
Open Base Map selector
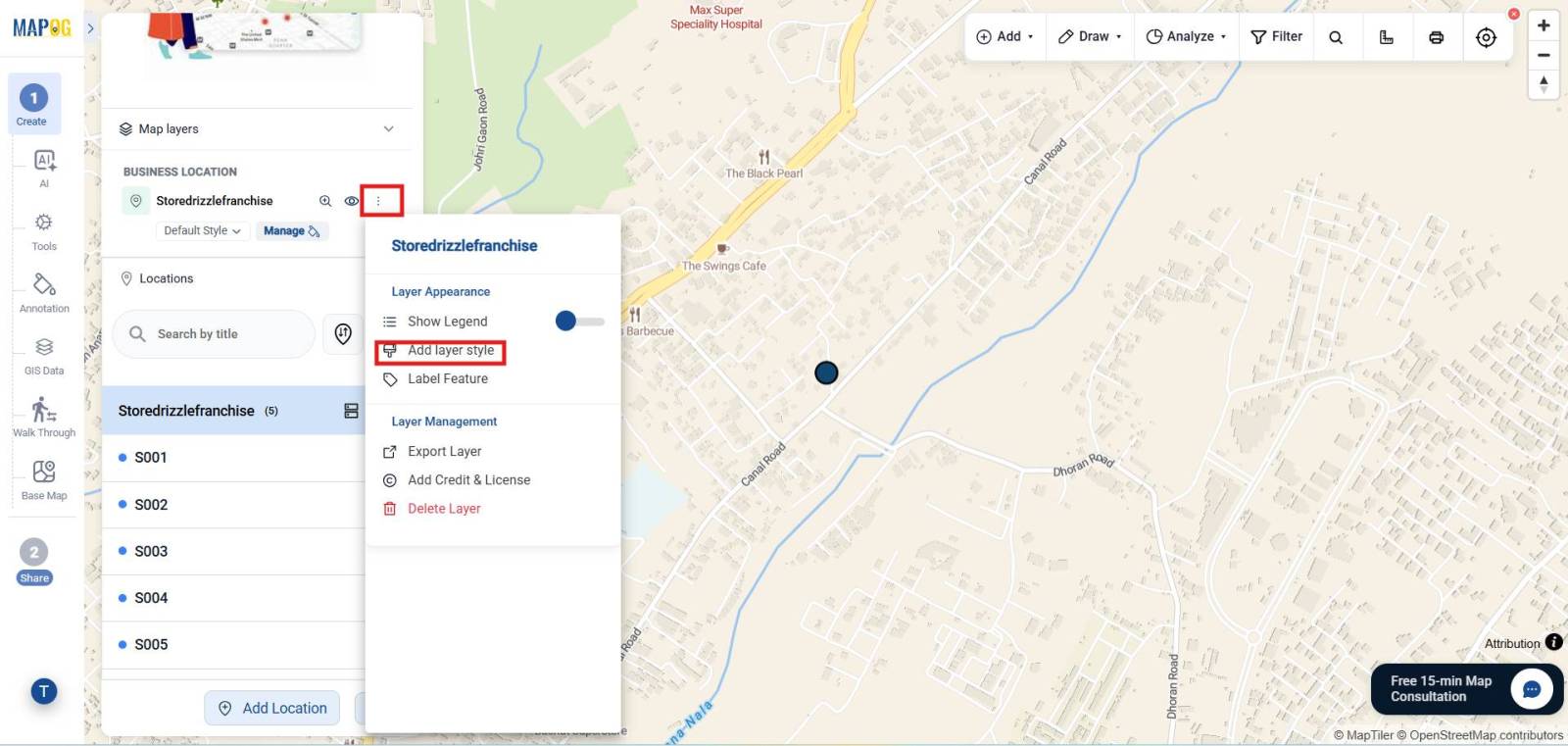click(x=44, y=480)
